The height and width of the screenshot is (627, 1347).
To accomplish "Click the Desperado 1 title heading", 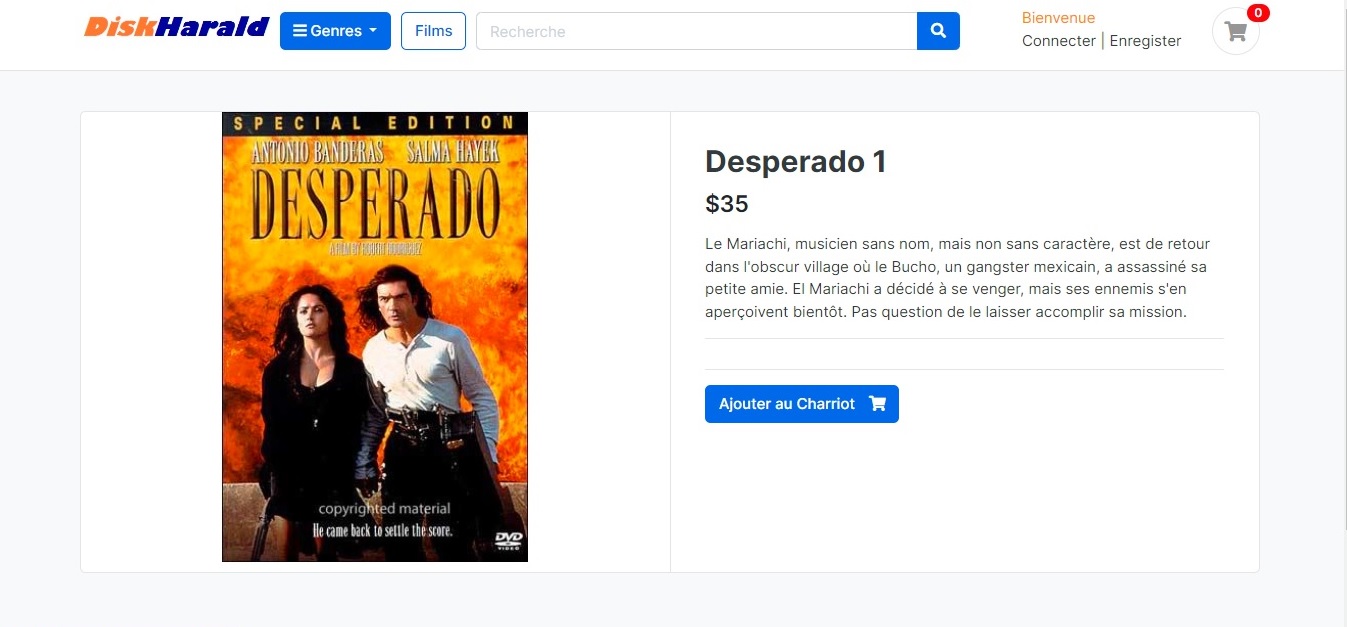I will 796,161.
